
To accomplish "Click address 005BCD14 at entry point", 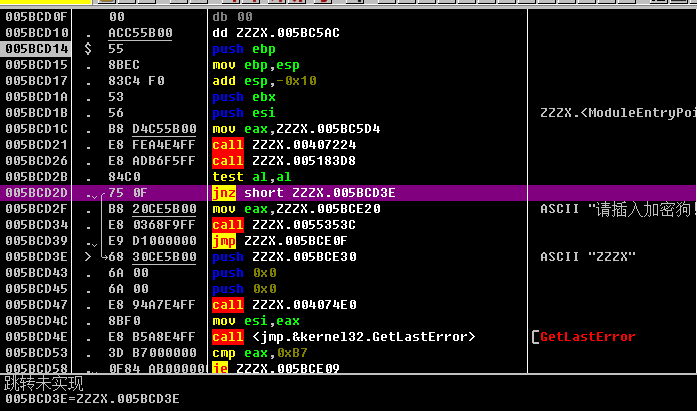I will tap(37, 48).
